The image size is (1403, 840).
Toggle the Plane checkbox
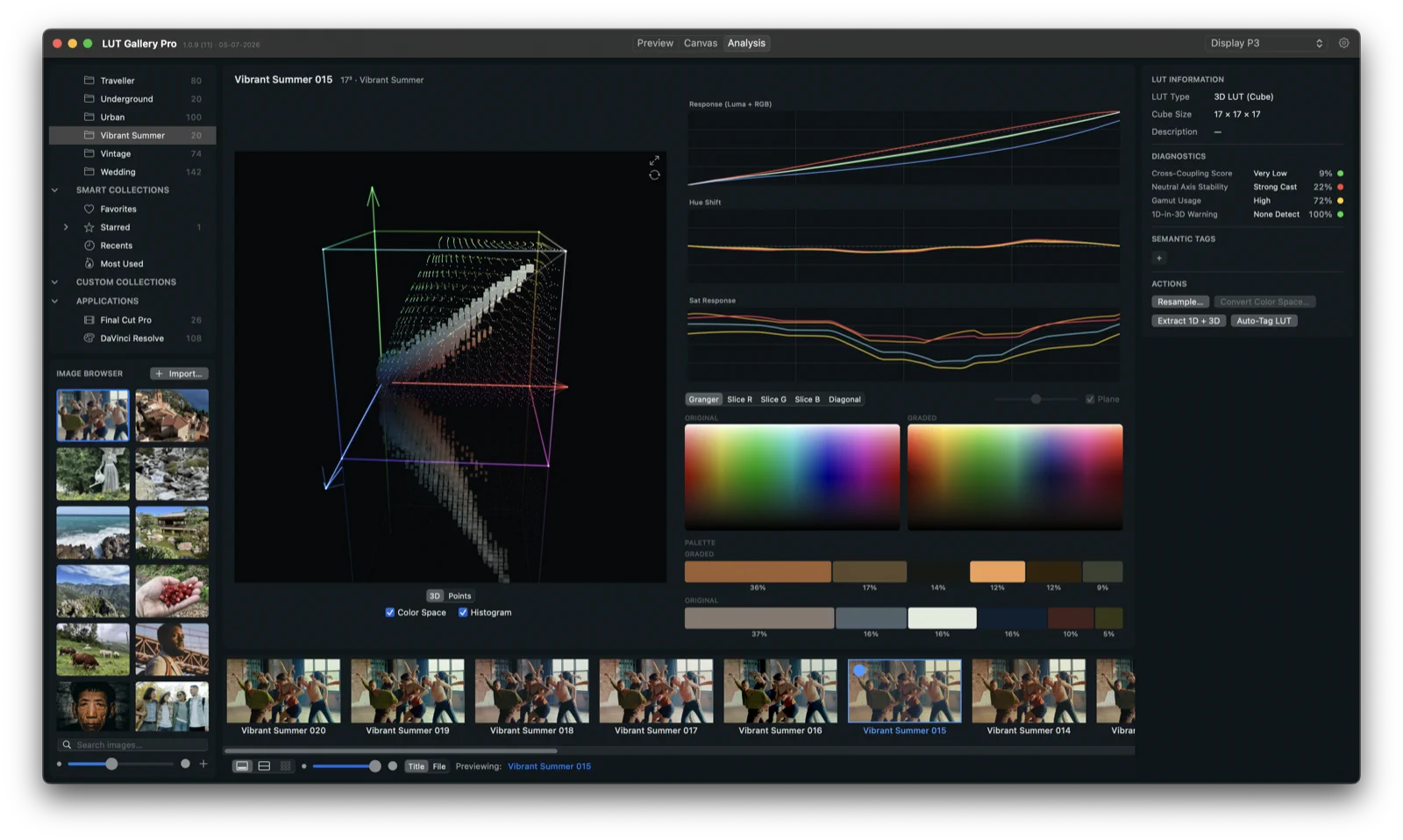pos(1090,399)
